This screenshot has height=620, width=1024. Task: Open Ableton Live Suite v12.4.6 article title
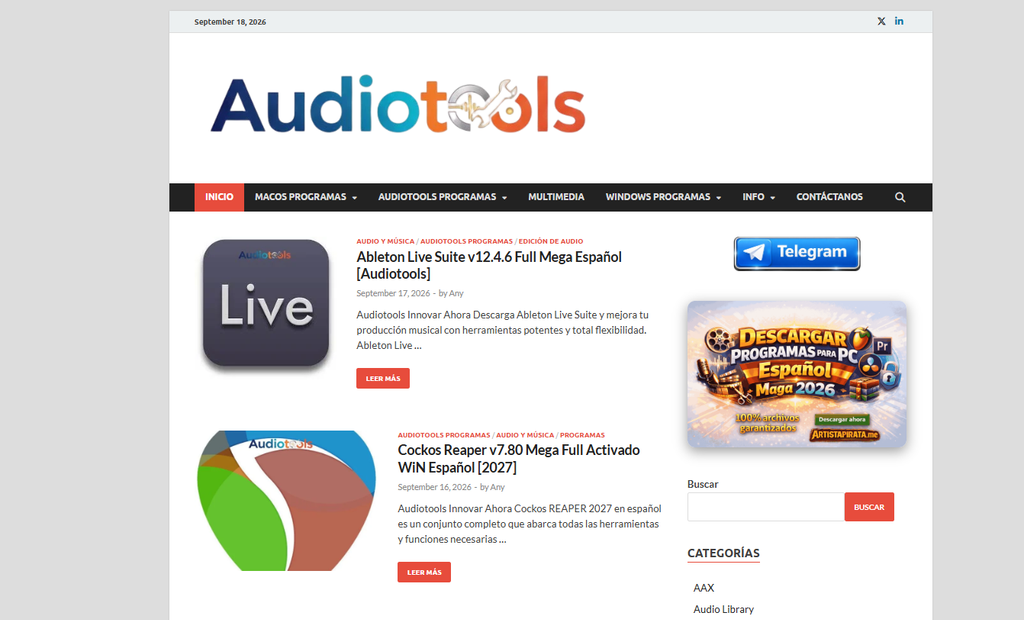(488, 265)
